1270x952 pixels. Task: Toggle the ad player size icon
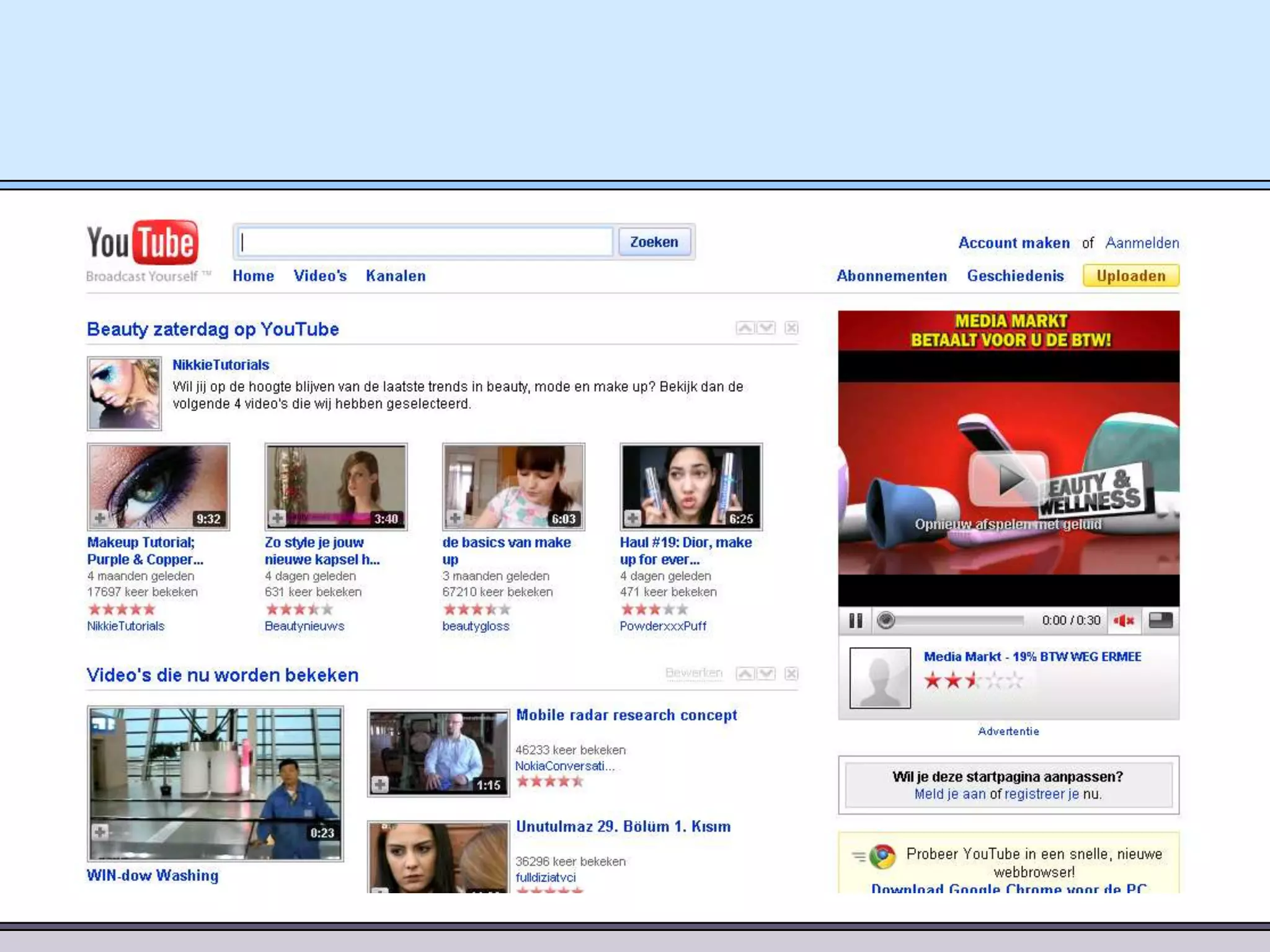[1160, 620]
